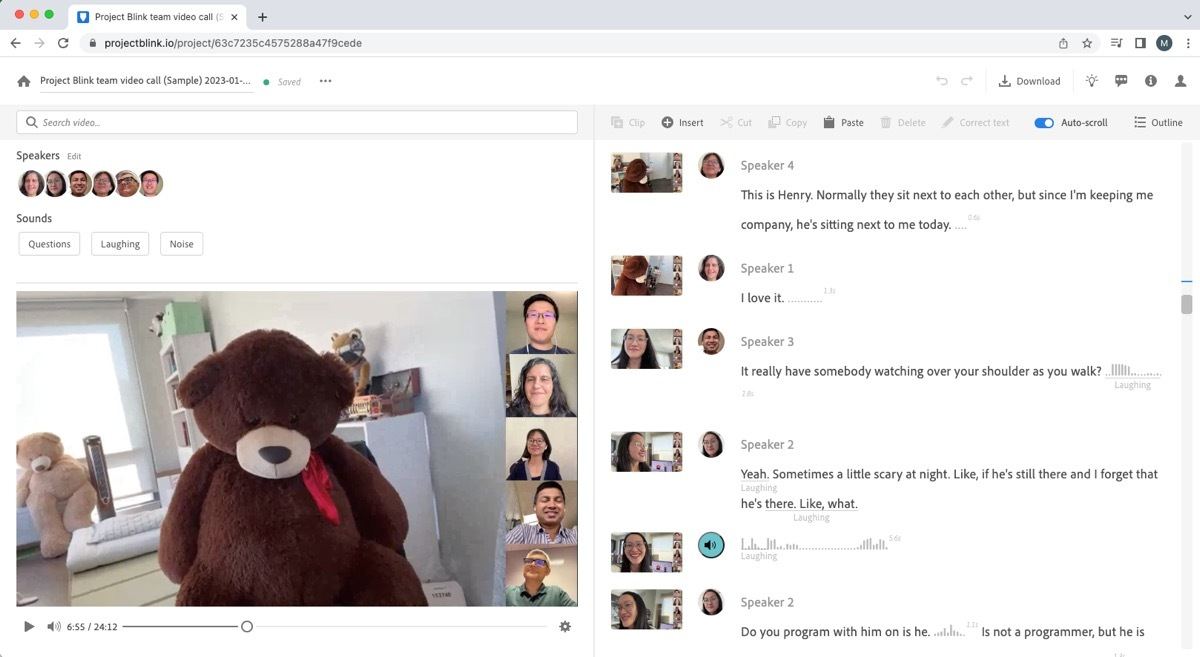The width and height of the screenshot is (1200, 657).
Task: Open the three-dot project options menu
Action: click(325, 81)
